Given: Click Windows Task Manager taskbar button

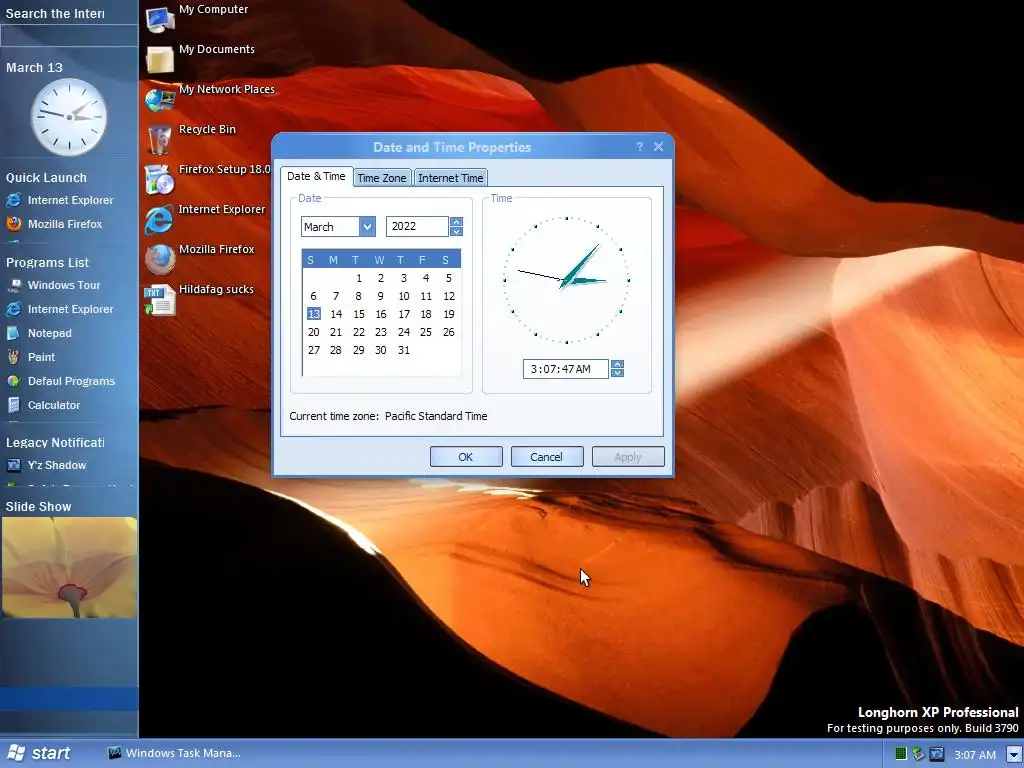Looking at the screenshot, I should tap(174, 753).
